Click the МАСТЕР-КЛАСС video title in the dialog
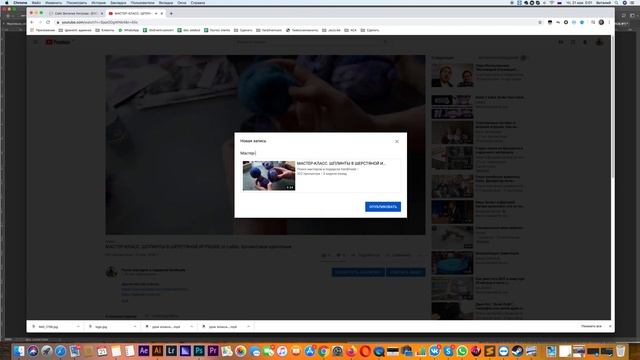This screenshot has height=360, width=640. pos(341,163)
